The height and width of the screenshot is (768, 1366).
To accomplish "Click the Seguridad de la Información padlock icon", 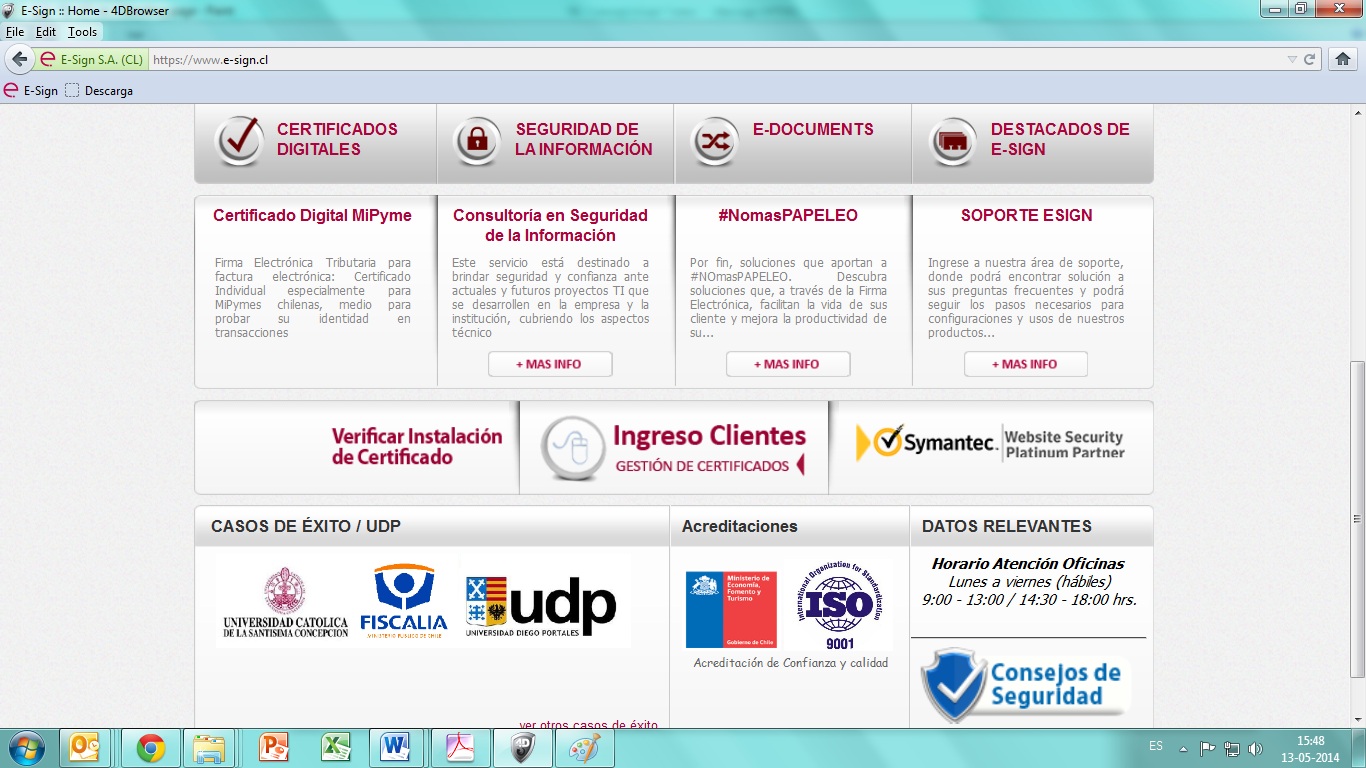I will (477, 141).
